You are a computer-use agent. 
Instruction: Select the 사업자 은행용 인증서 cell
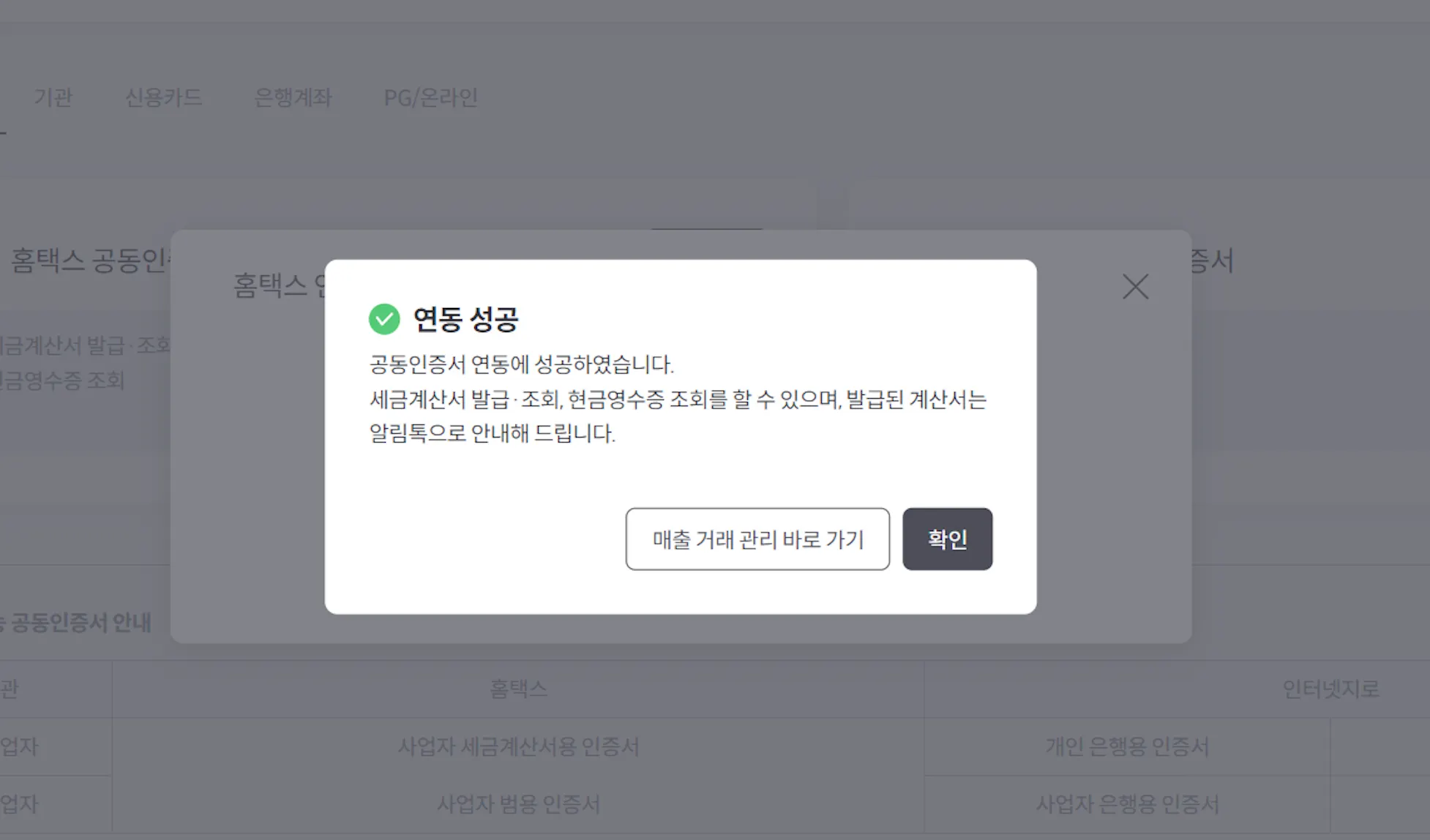1126,804
